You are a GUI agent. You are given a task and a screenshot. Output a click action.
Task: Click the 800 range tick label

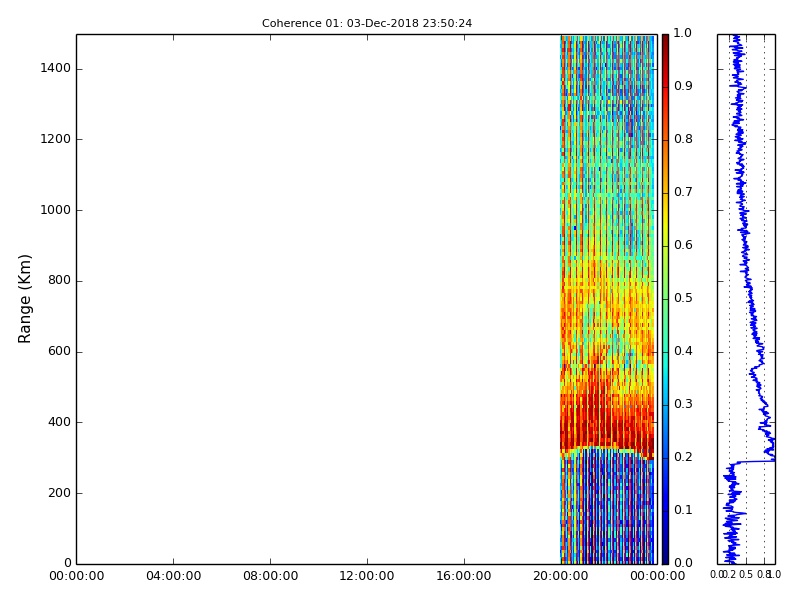[x=59, y=280]
